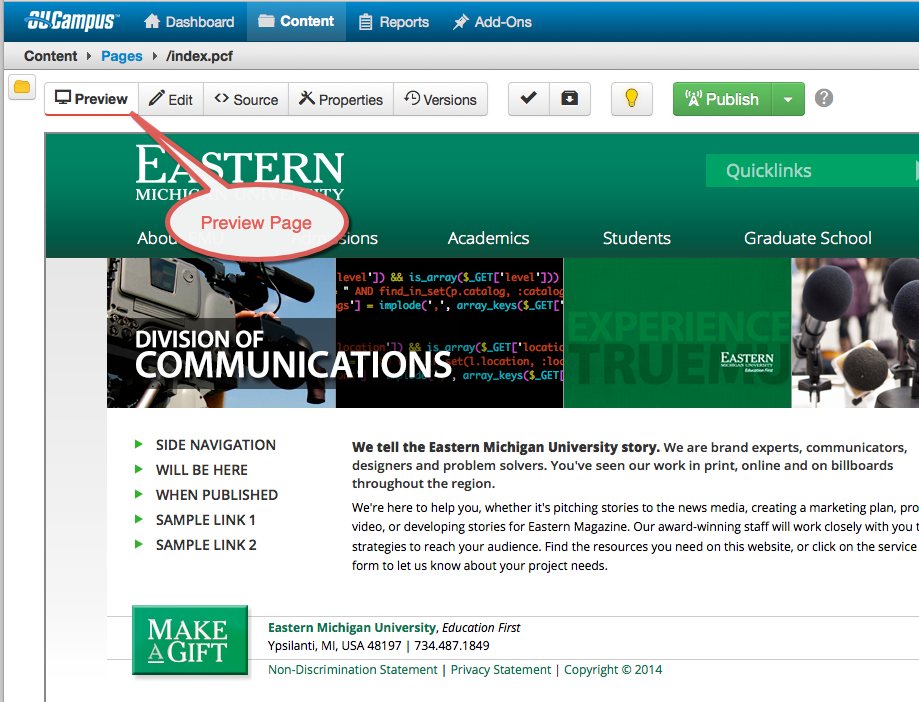Click the light bulb icon button
Viewport: 919px width, 702px height.
click(631, 98)
